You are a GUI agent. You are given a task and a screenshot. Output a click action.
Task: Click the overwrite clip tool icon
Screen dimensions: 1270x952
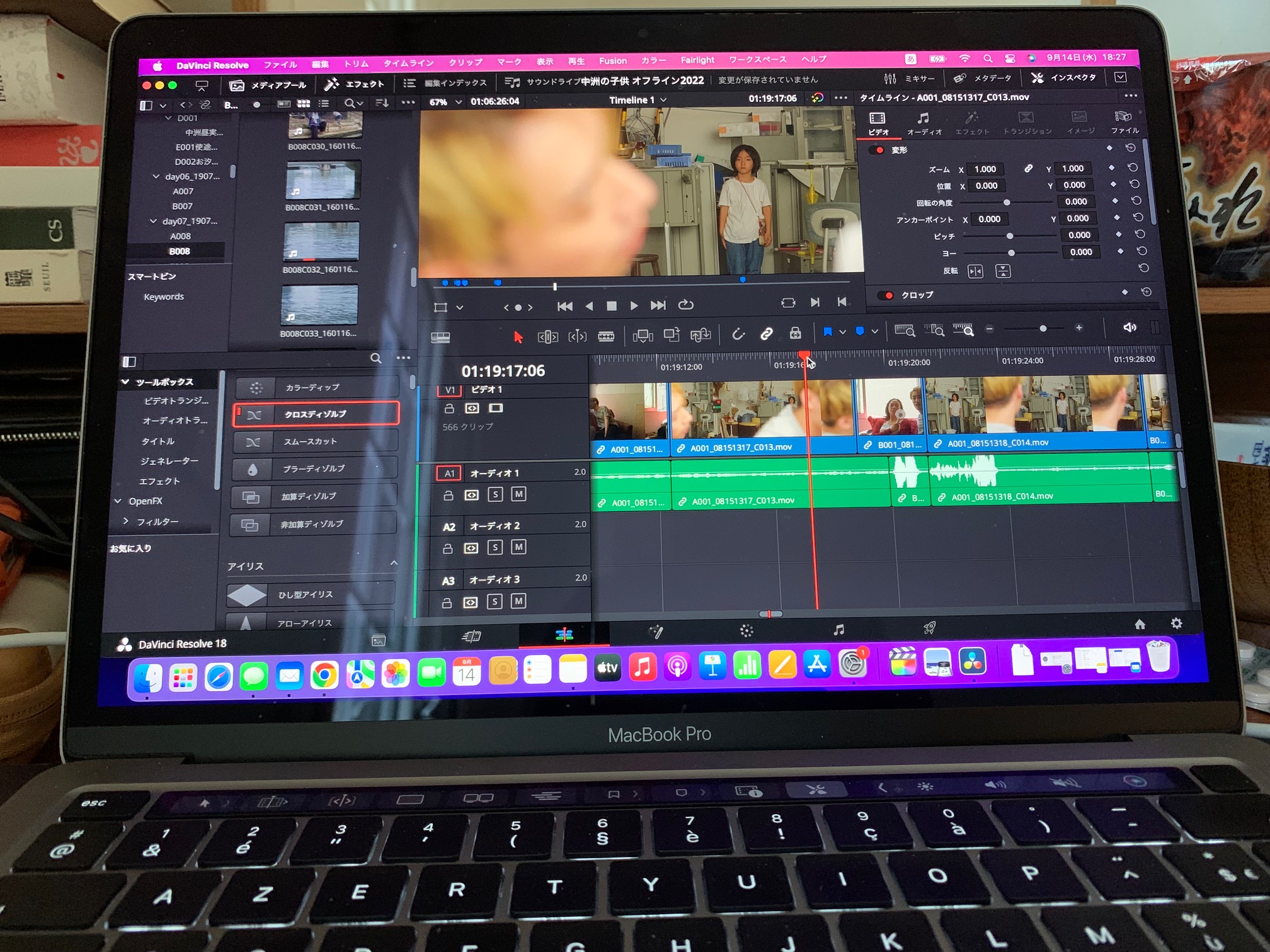pyautogui.click(x=672, y=335)
